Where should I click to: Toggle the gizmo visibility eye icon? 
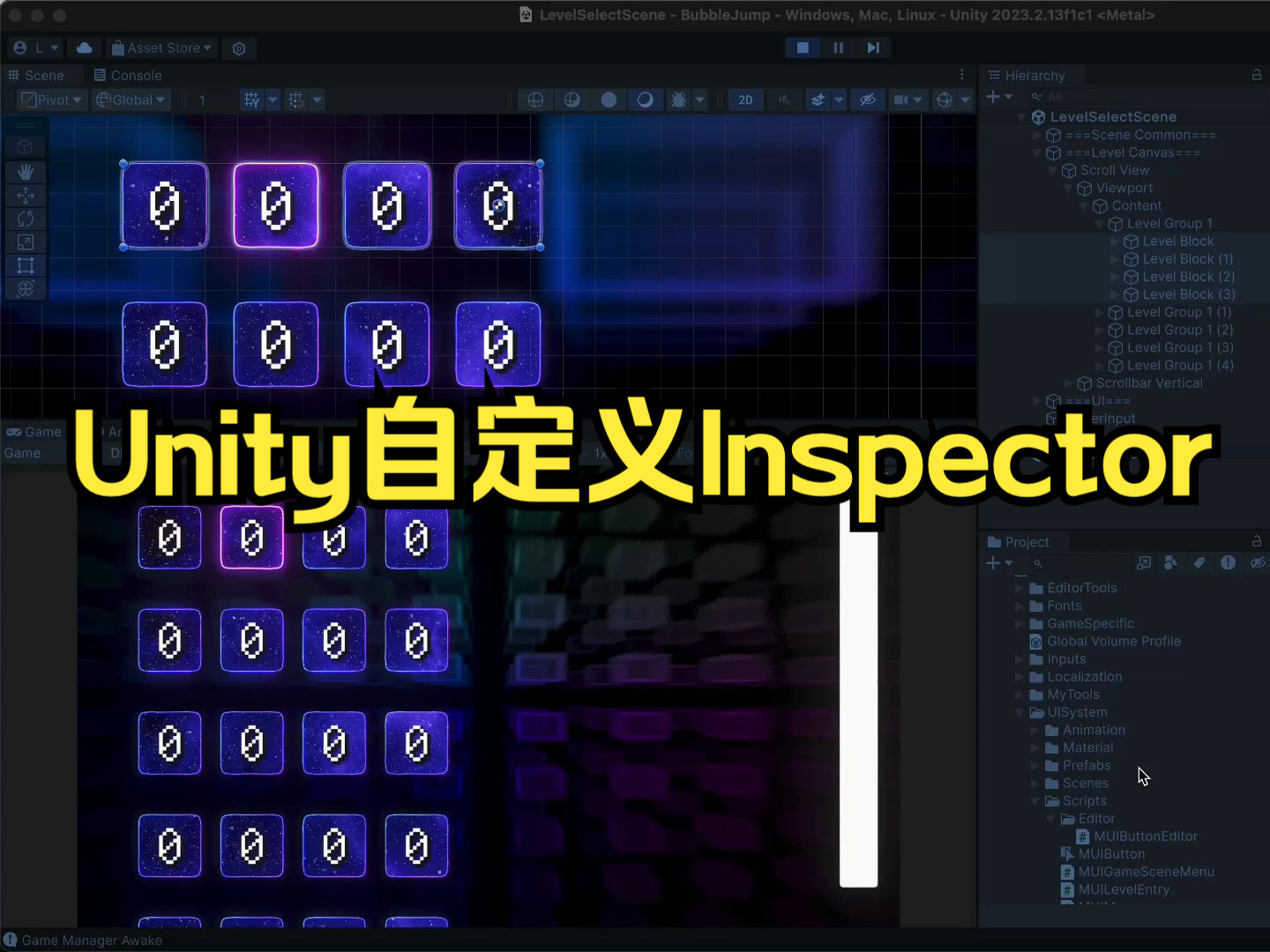868,100
